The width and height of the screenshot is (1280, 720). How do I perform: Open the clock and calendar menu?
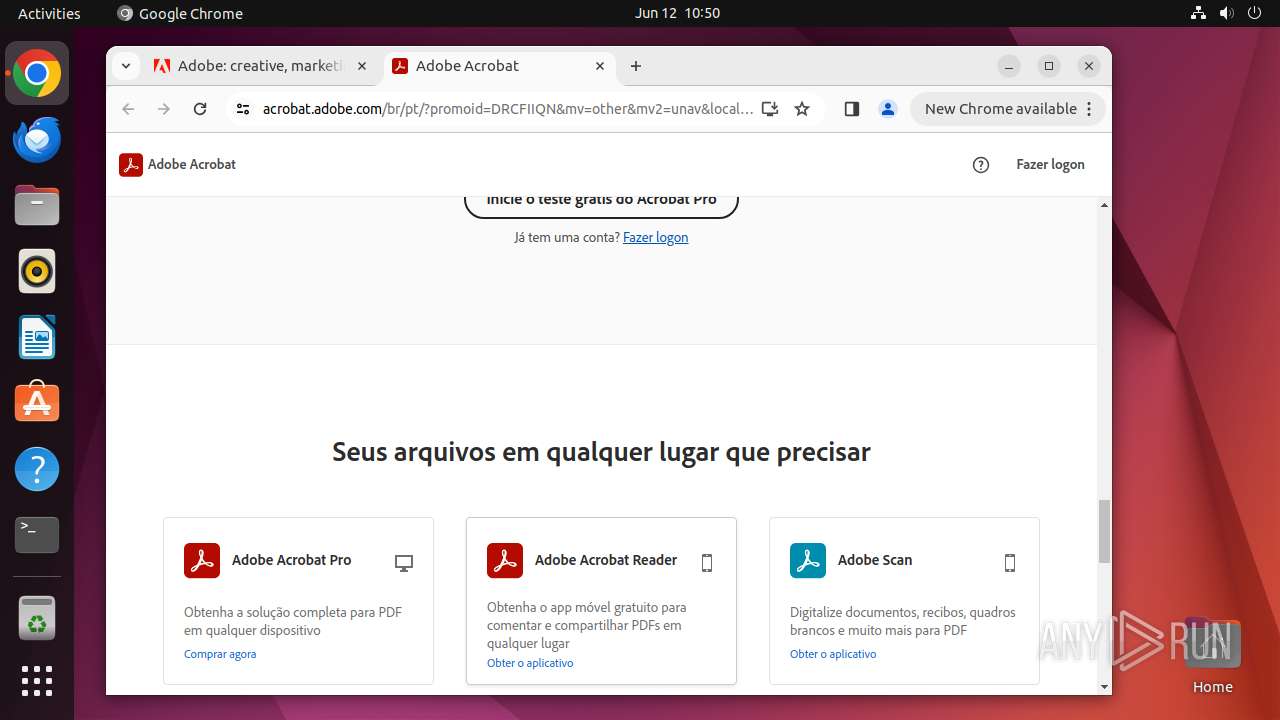[677, 13]
